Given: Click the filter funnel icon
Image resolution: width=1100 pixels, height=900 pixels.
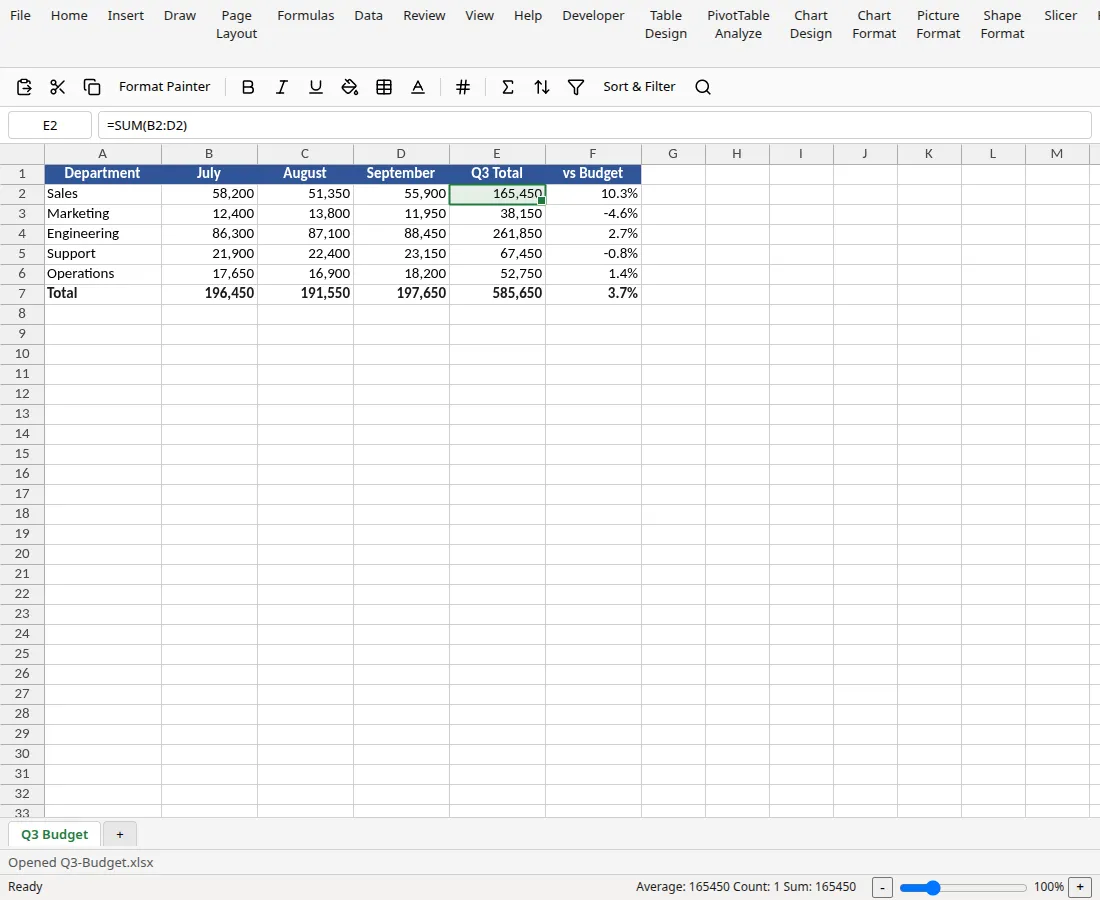Looking at the screenshot, I should (576, 87).
